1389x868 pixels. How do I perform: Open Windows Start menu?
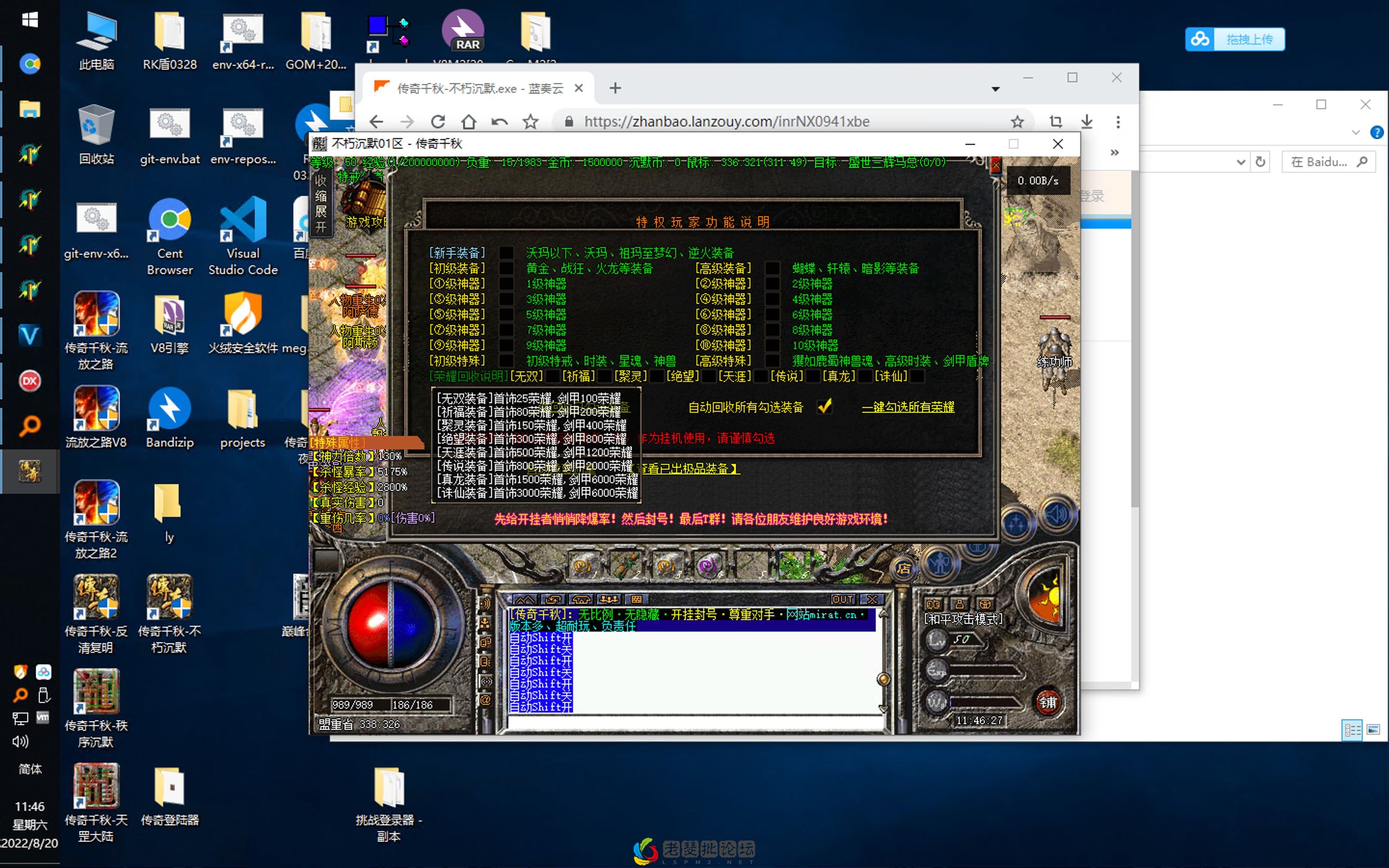tap(30, 19)
